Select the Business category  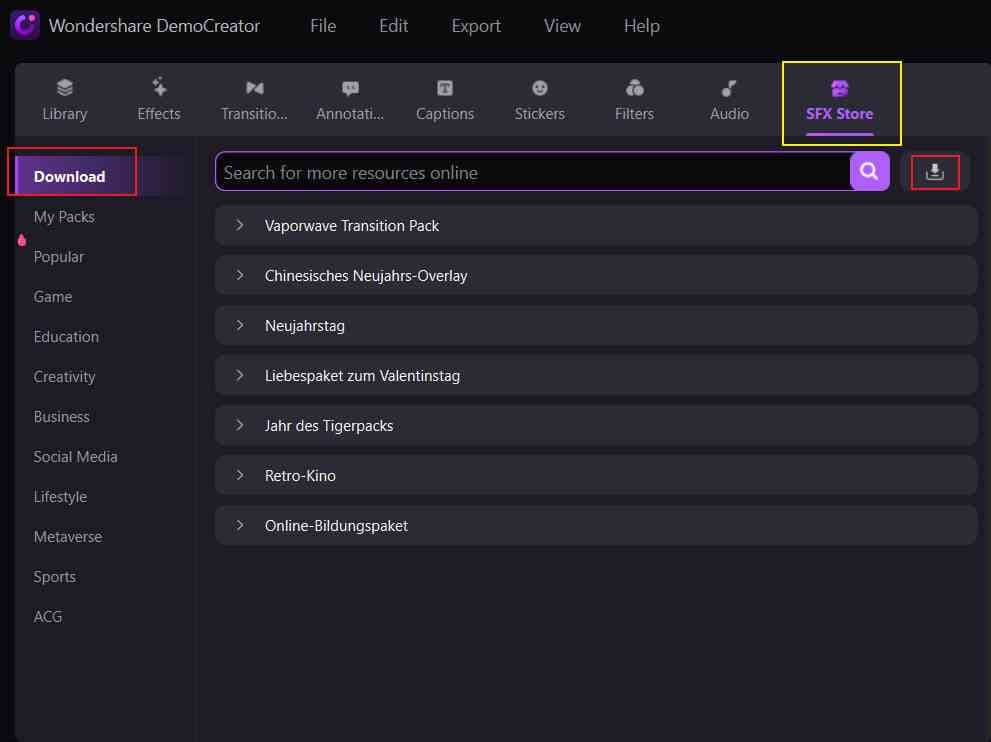pyautogui.click(x=61, y=417)
